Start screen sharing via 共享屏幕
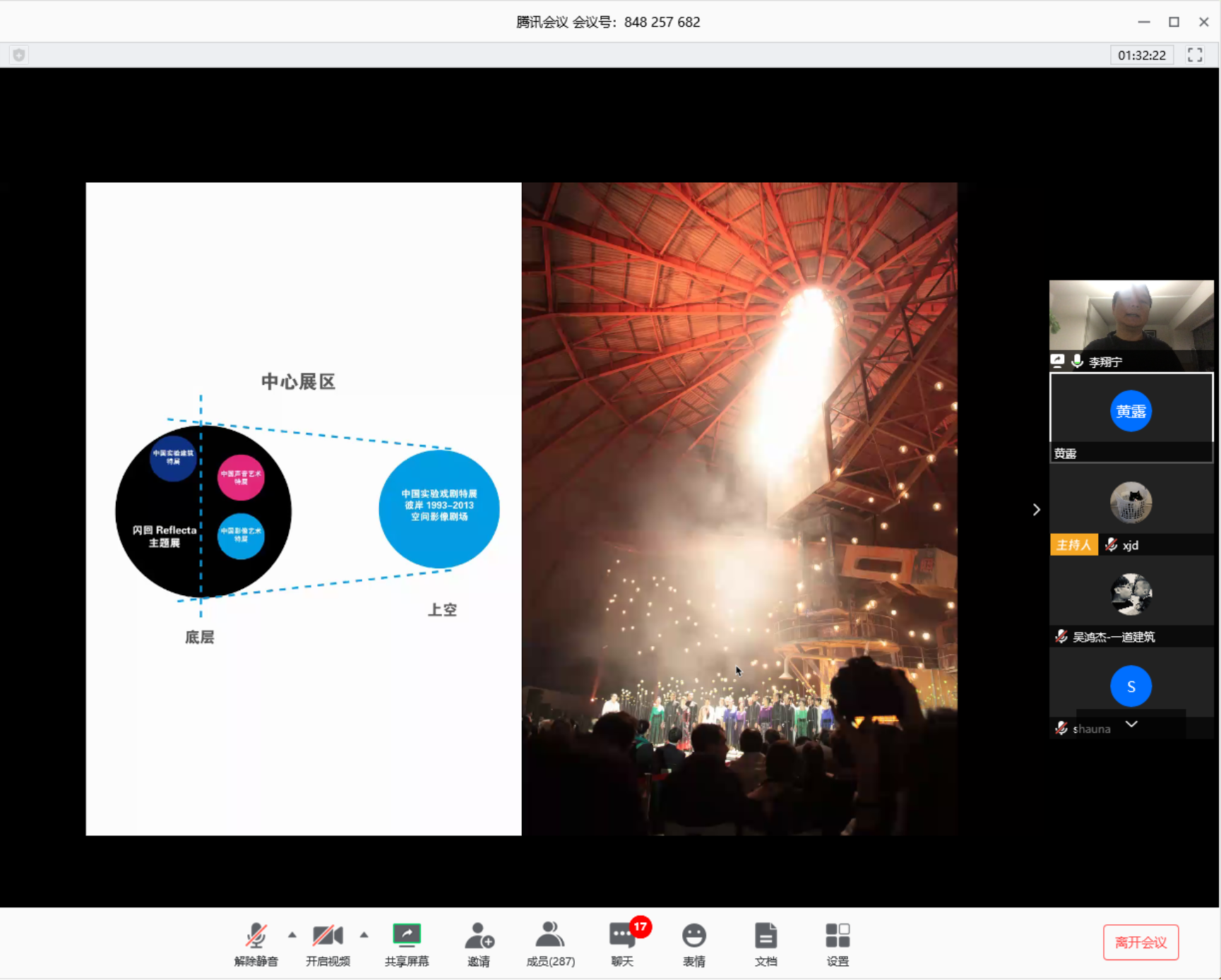 407,943
